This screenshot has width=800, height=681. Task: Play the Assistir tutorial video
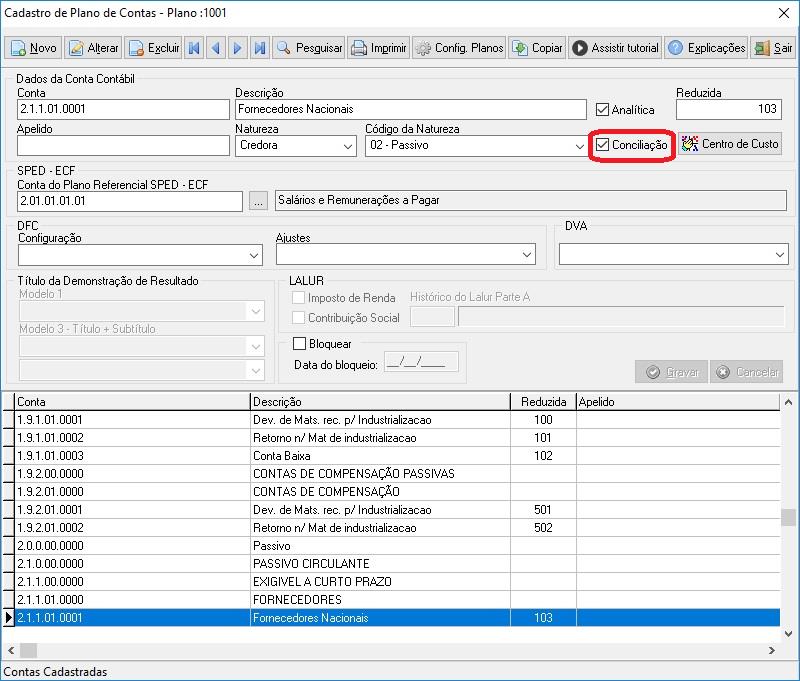coord(615,48)
